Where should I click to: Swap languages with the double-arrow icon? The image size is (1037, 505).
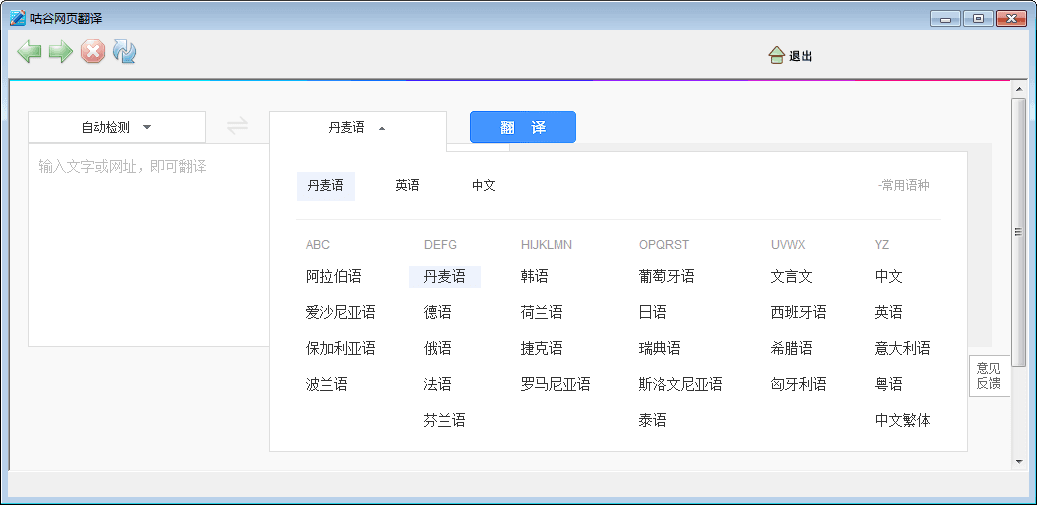237,126
